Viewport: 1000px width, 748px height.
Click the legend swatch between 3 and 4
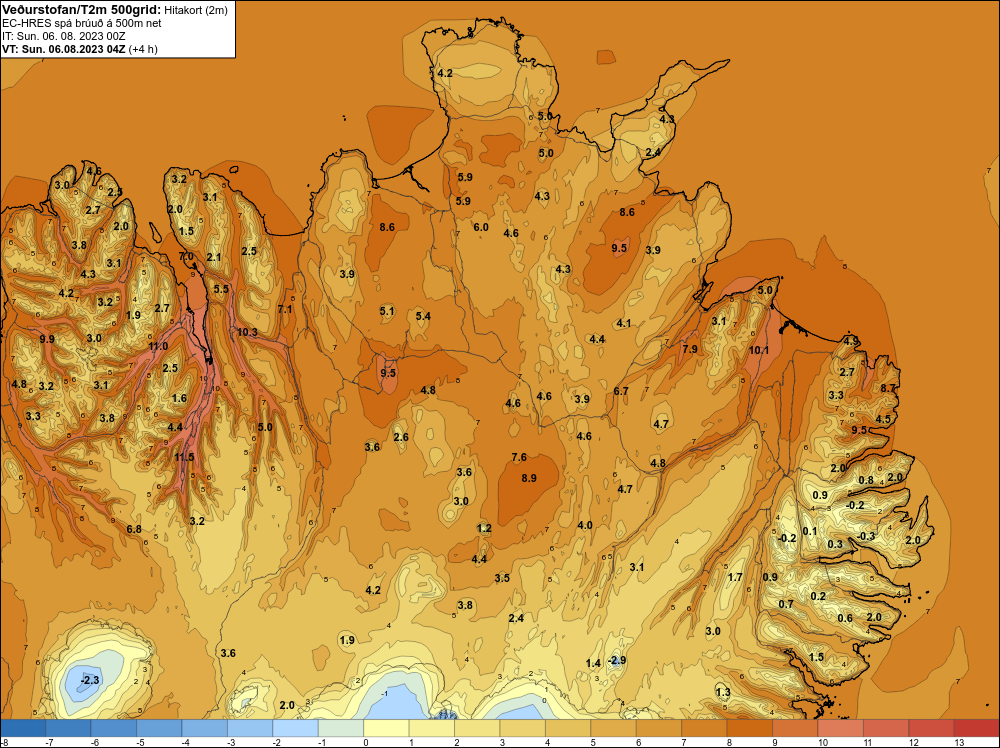click(522, 728)
